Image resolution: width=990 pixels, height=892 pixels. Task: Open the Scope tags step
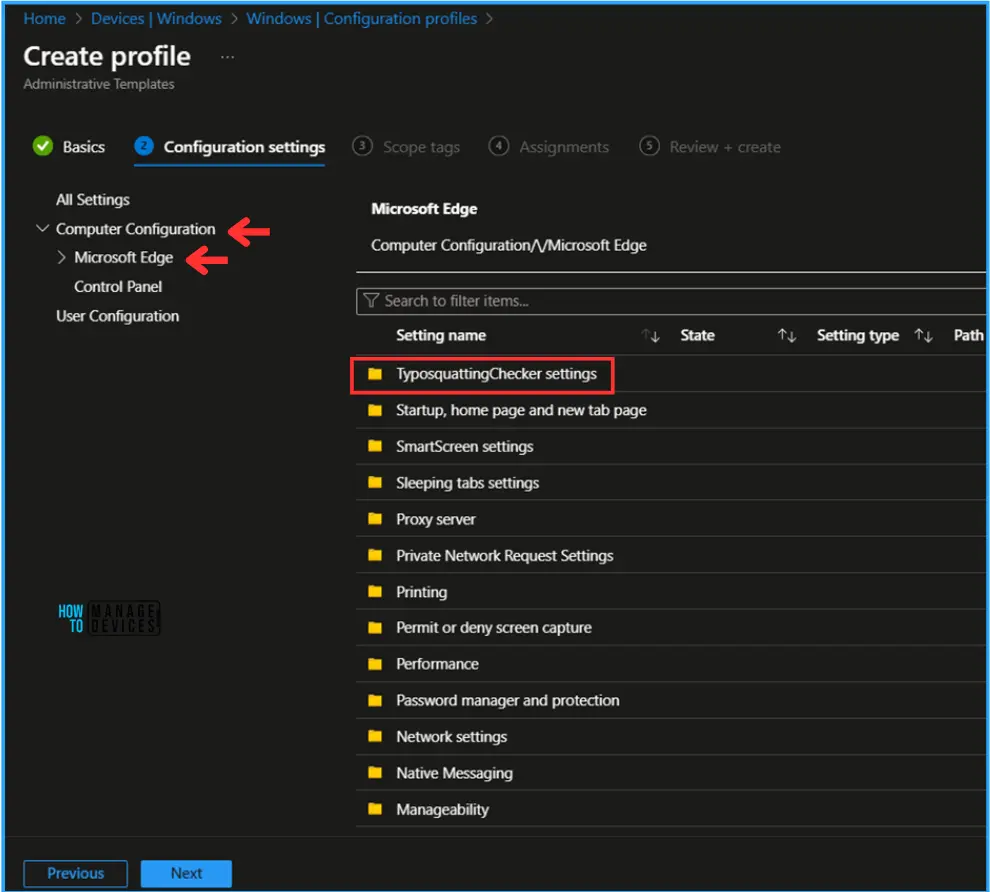tap(406, 147)
